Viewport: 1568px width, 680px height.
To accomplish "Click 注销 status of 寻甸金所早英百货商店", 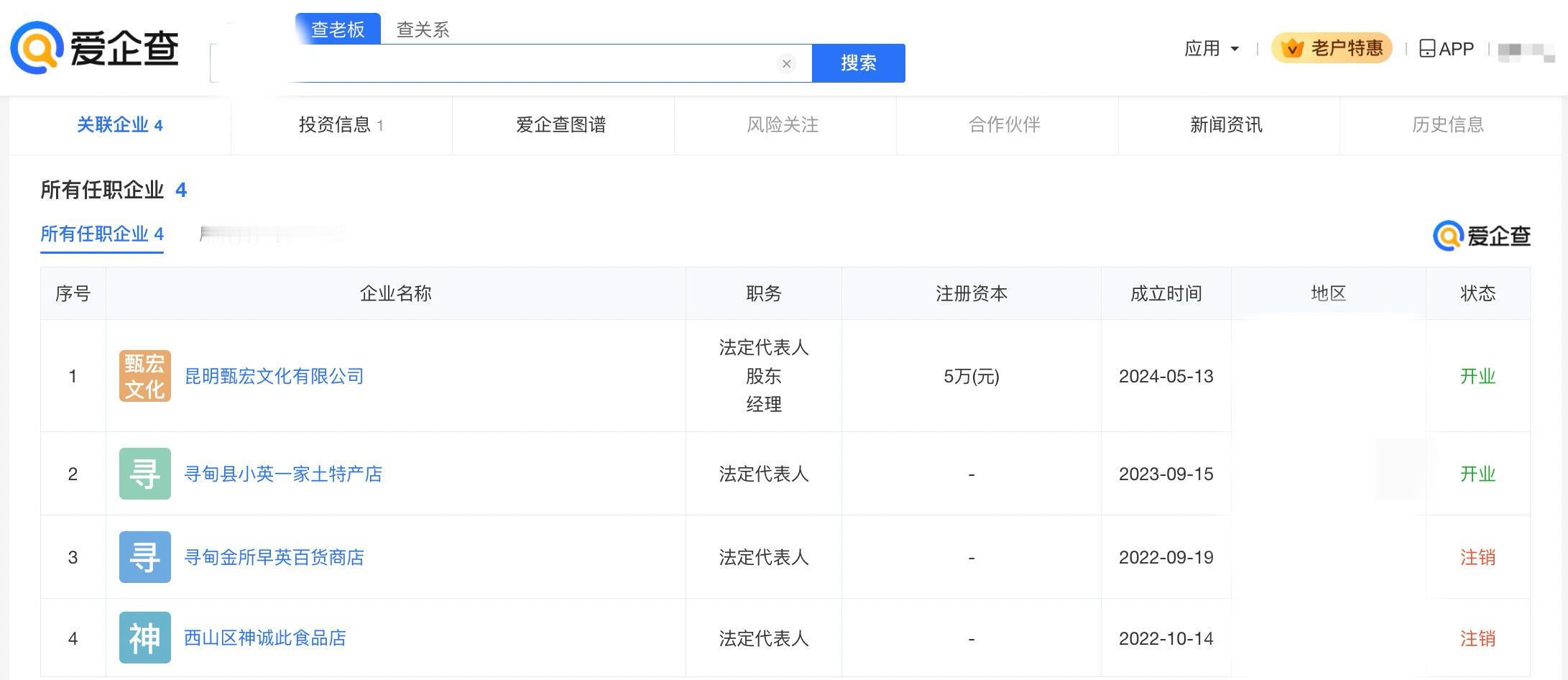I will tap(1477, 557).
